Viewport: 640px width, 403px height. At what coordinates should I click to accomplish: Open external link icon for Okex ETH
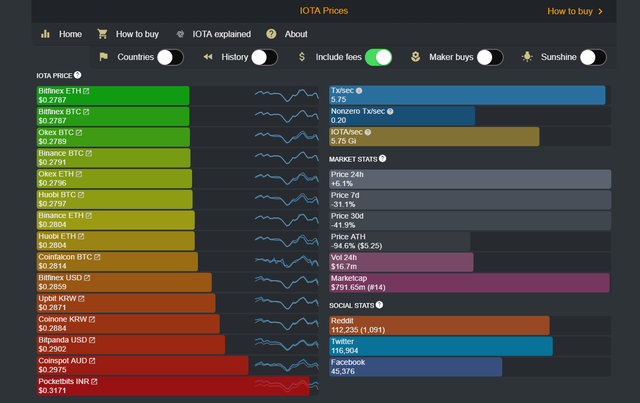tap(79, 174)
